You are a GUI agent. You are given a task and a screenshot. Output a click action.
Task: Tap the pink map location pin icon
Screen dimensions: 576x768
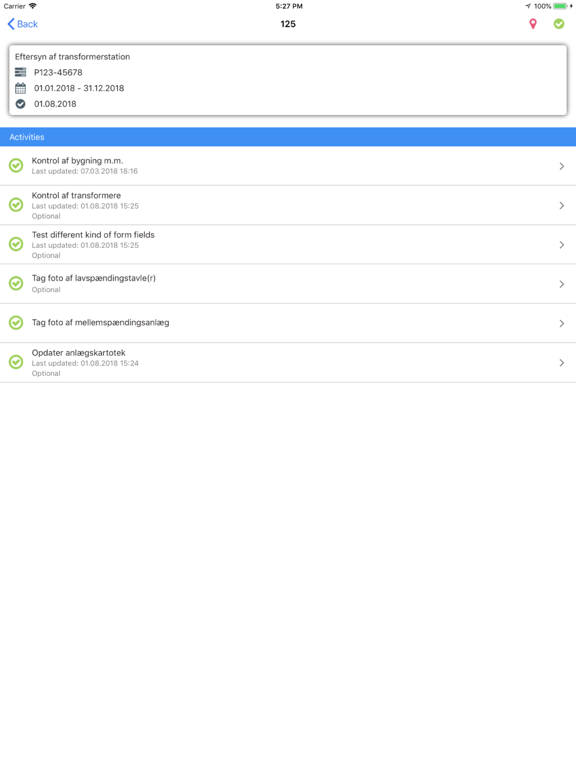(x=533, y=24)
